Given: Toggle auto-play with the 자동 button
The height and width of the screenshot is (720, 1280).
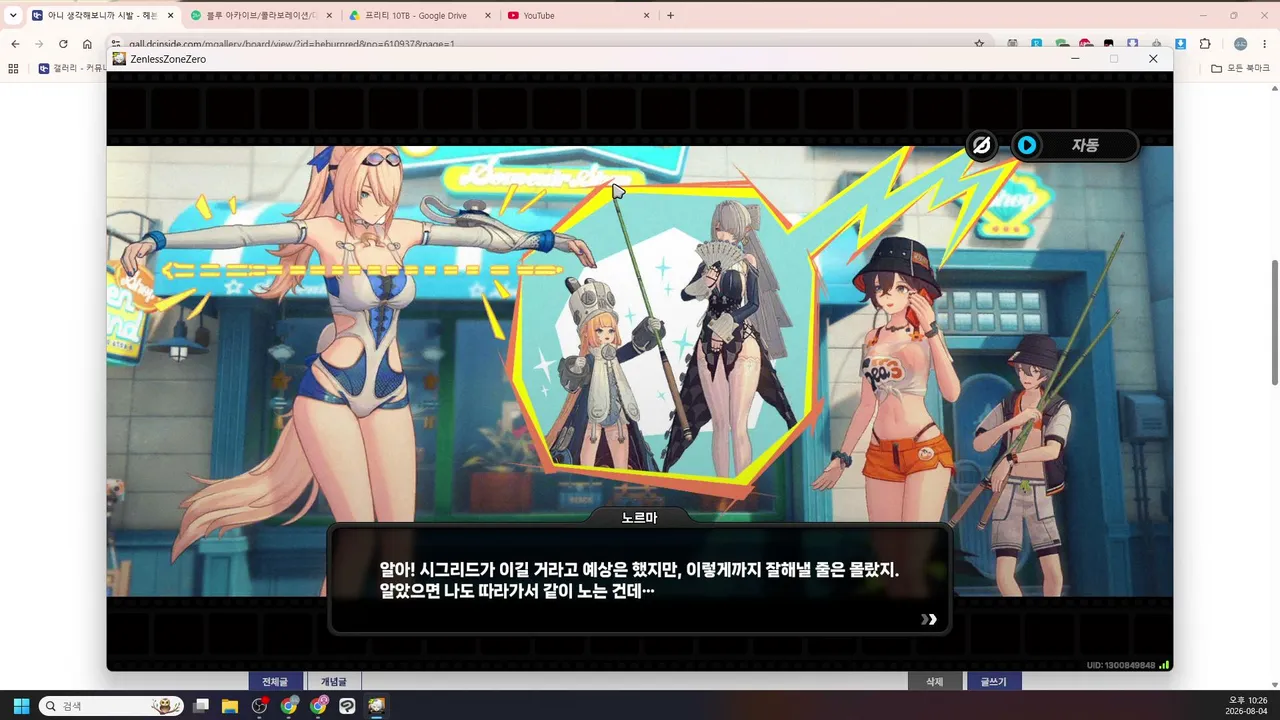Looking at the screenshot, I should click(1075, 146).
